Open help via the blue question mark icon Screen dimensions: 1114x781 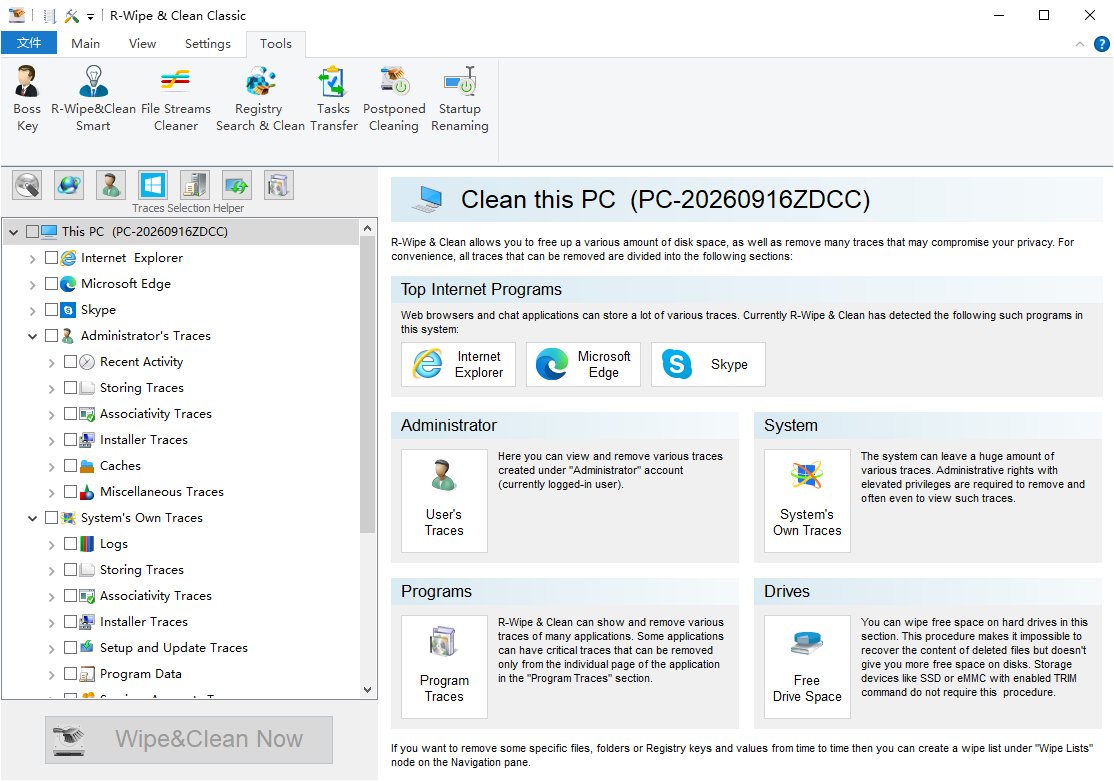coord(1101,44)
